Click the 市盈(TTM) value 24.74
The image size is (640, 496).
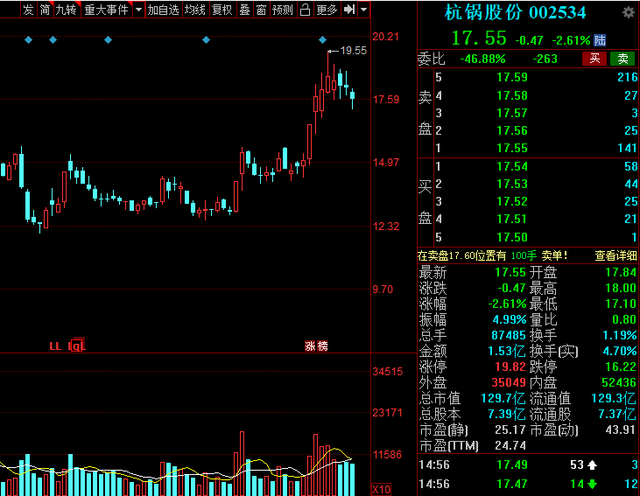coord(510,445)
